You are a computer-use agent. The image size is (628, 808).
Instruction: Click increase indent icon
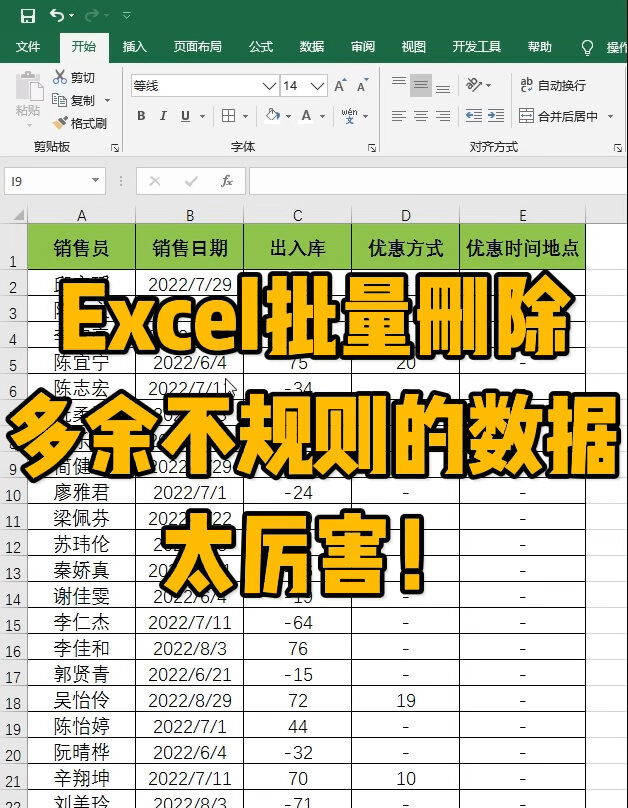click(x=496, y=116)
